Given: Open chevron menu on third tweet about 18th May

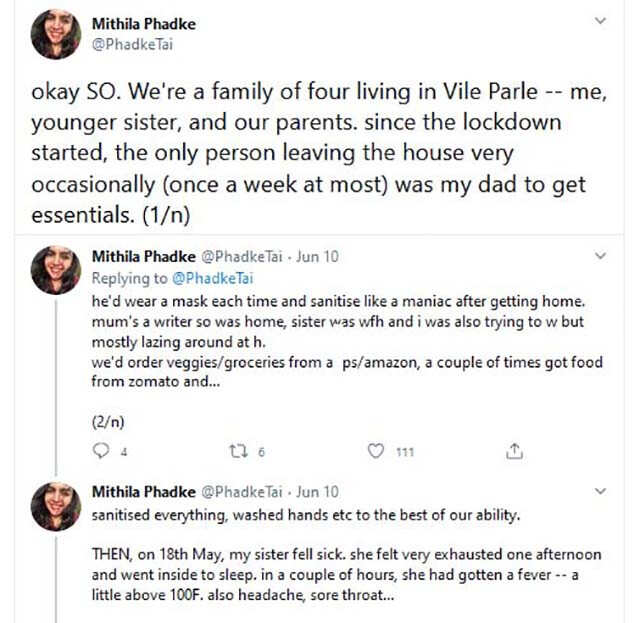Looking at the screenshot, I should point(600,491).
